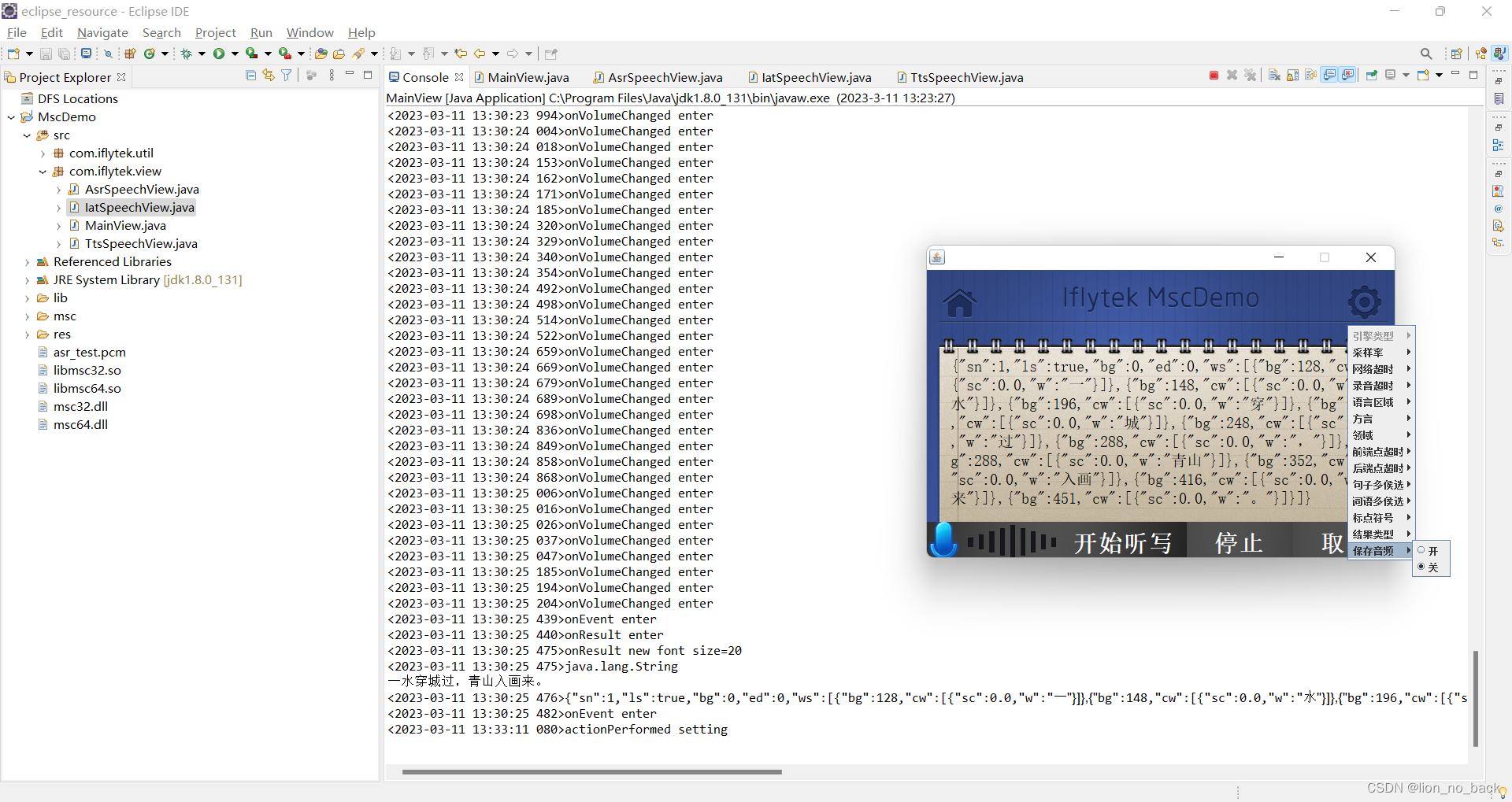Open the 结果类型 submenu
This screenshot has width=1512, height=802.
[x=1380, y=534]
